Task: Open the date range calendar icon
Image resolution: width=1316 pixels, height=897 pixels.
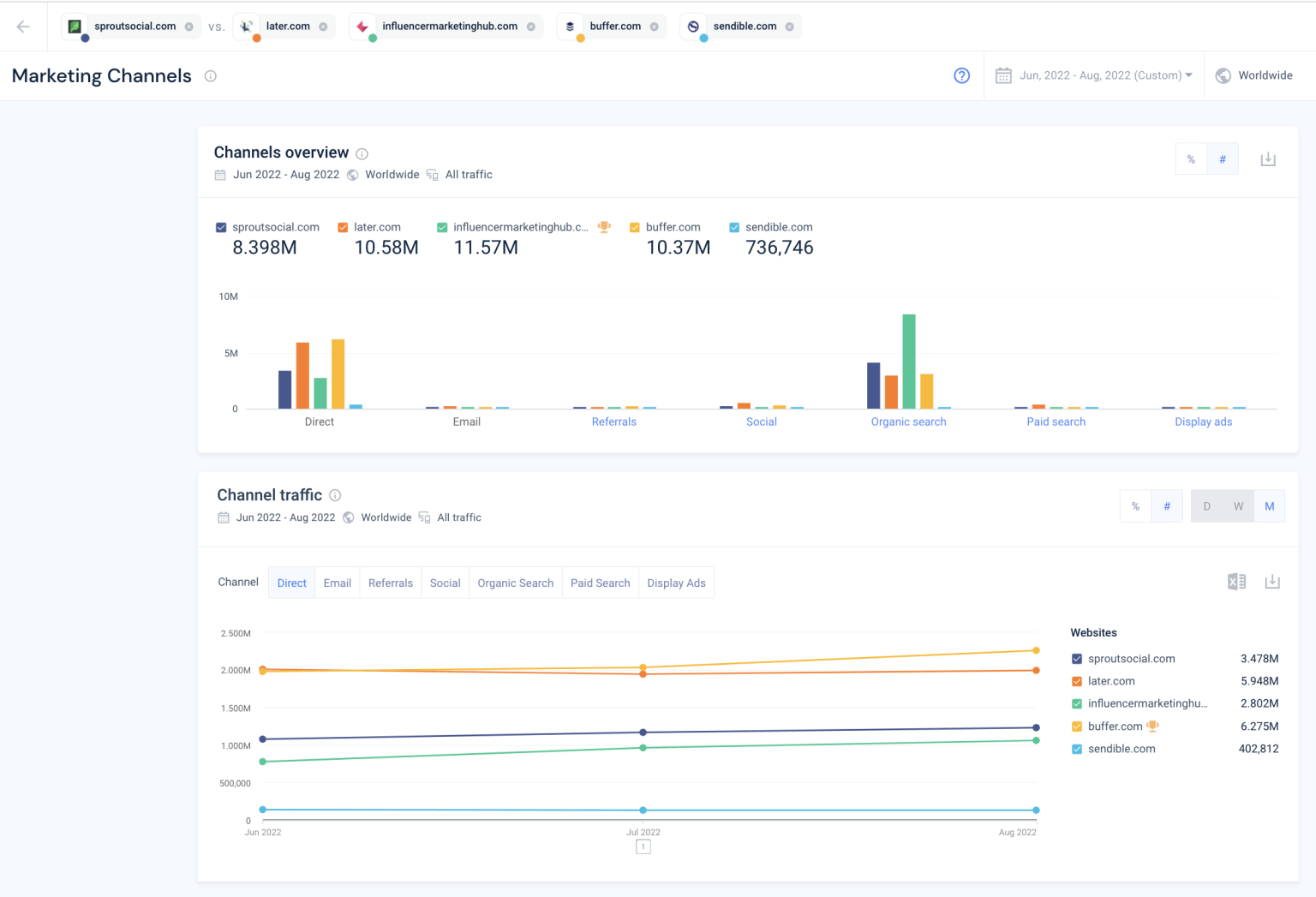Action: point(1003,75)
